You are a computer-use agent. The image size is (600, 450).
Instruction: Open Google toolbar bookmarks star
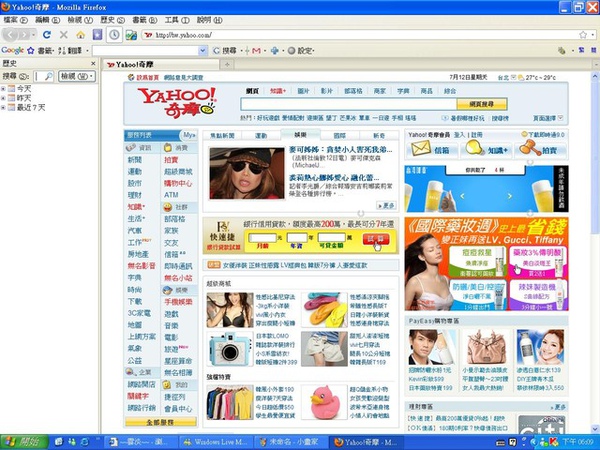[x=31, y=50]
